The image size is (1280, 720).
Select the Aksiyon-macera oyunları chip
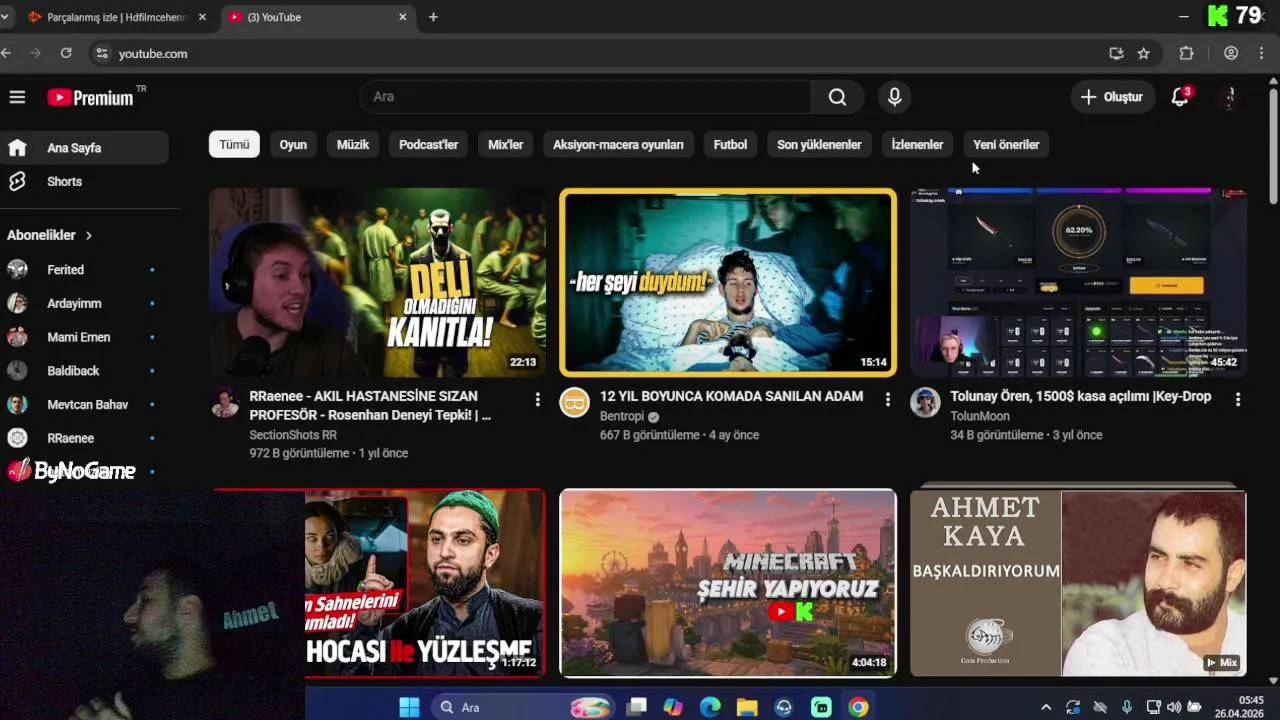click(618, 145)
